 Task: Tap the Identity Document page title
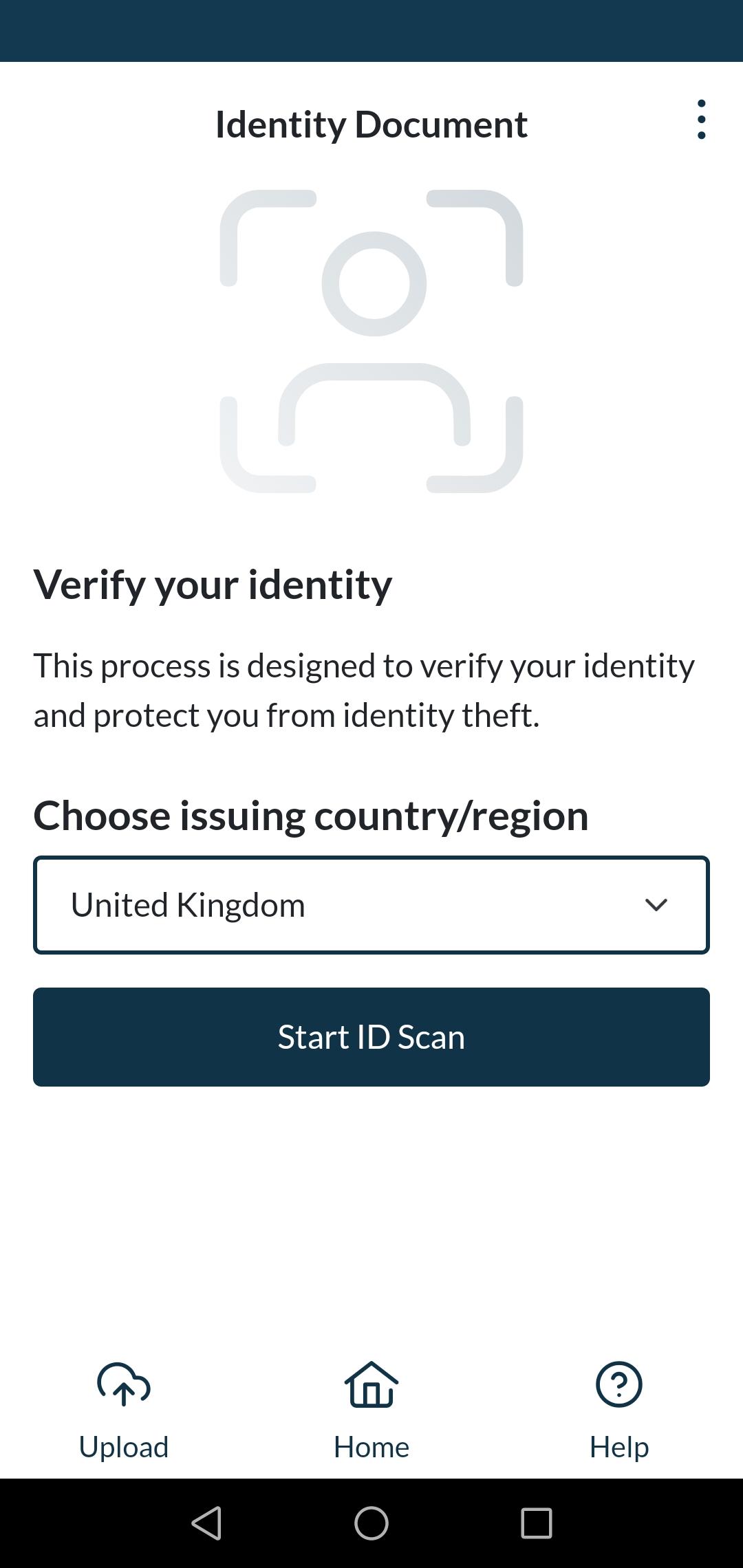(371, 124)
